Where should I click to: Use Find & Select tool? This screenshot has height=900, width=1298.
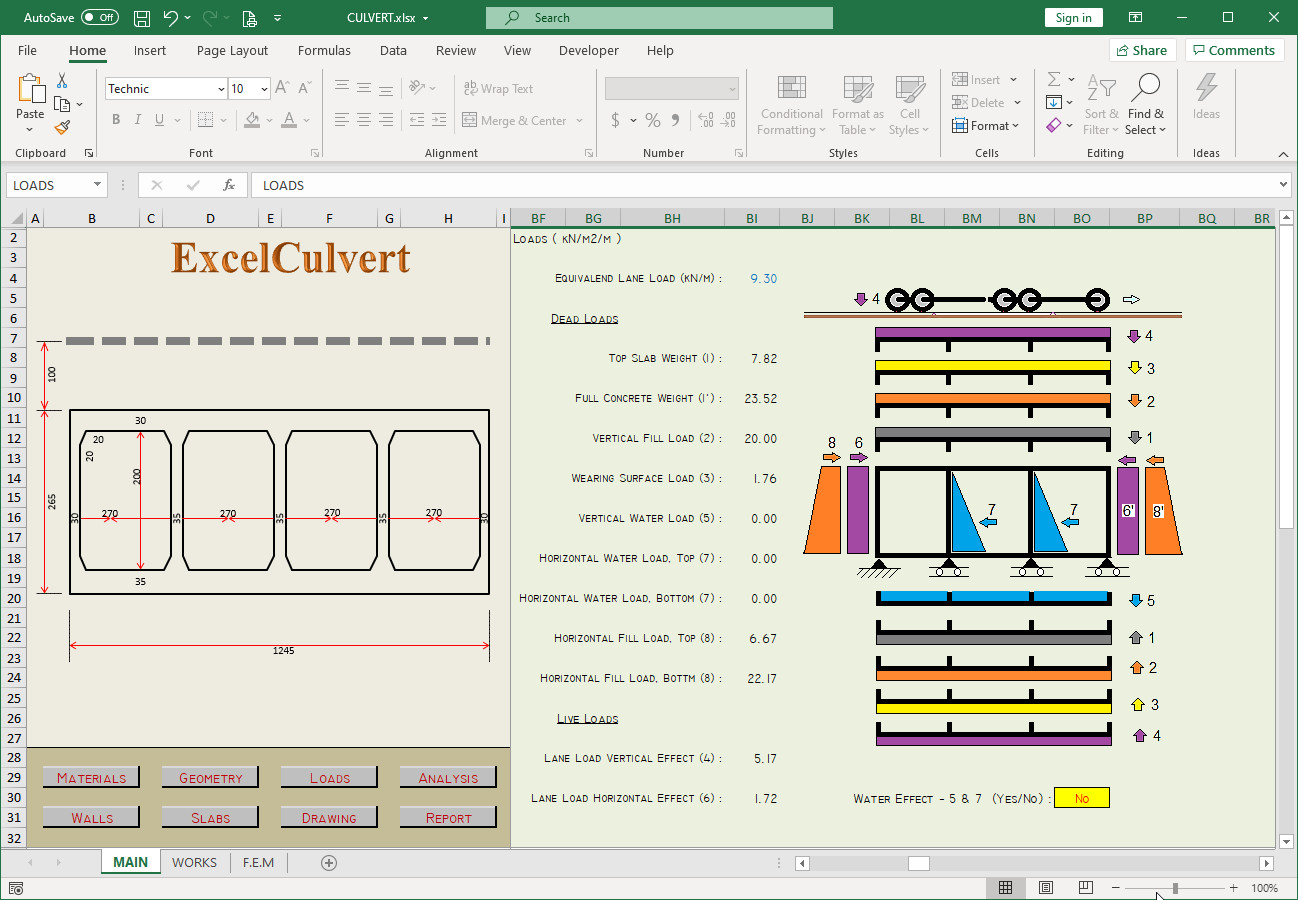1146,105
